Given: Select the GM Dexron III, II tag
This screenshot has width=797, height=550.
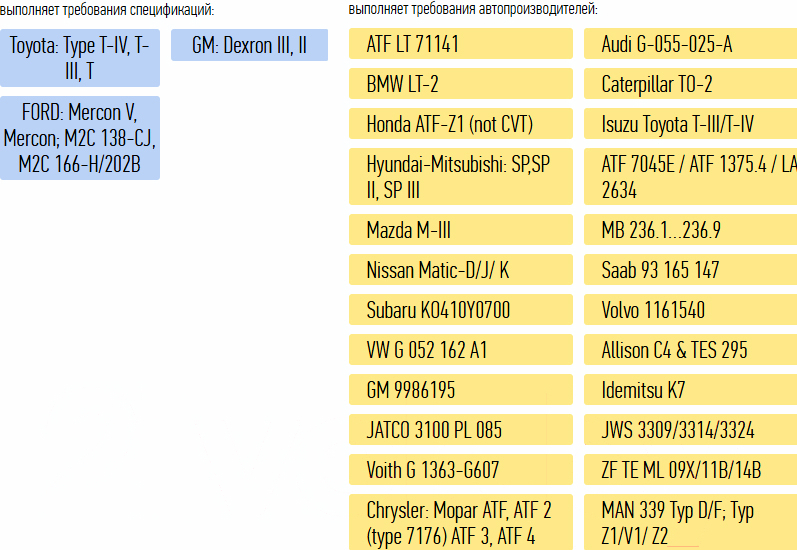Looking at the screenshot, I should pos(249,45).
